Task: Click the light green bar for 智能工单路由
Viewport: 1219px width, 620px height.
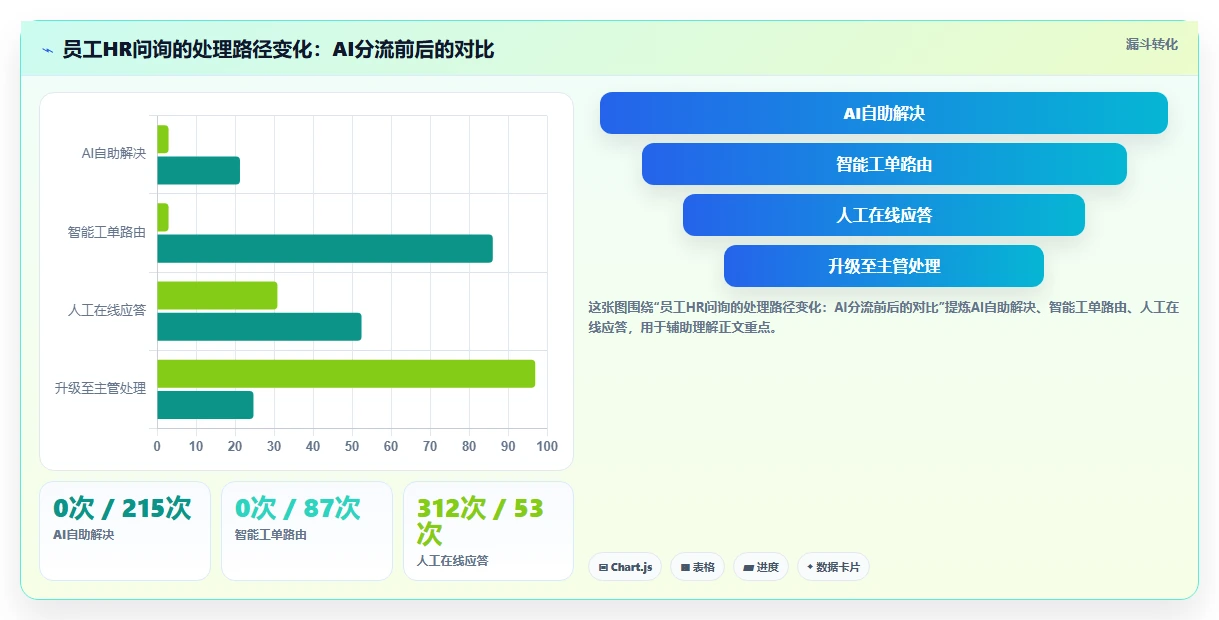Action: tap(163, 217)
